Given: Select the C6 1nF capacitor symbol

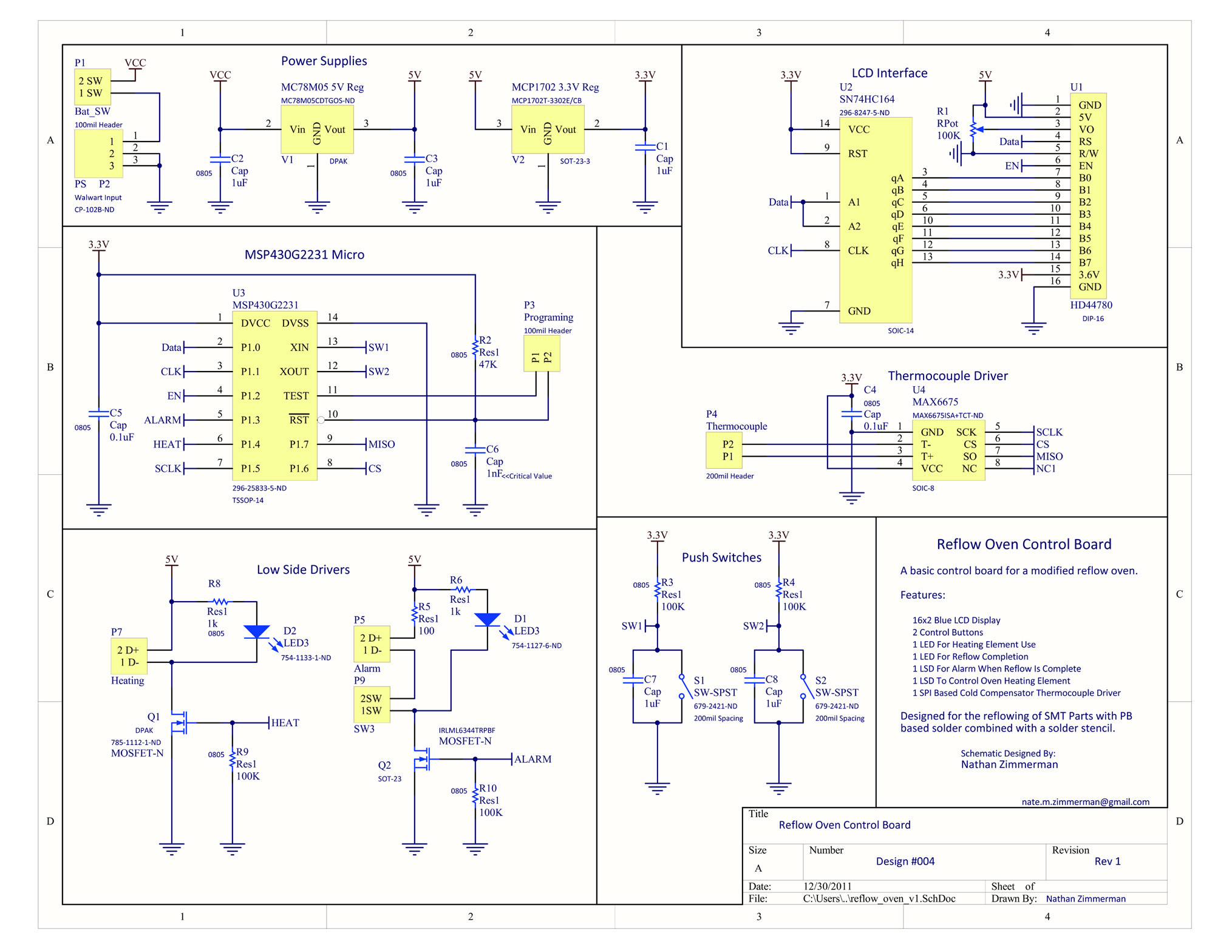Looking at the screenshot, I should (475, 450).
